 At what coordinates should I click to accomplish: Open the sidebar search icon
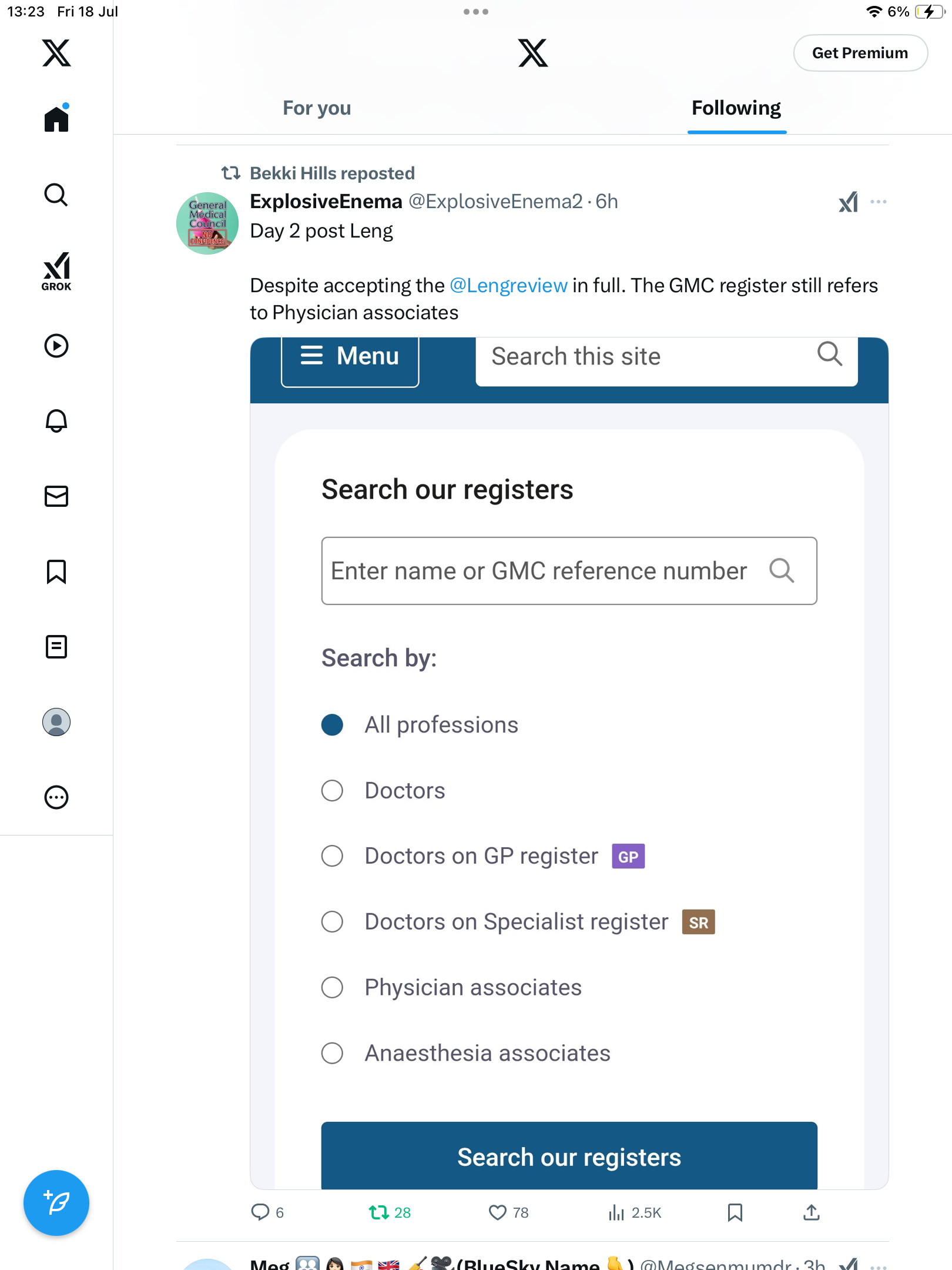coord(56,195)
